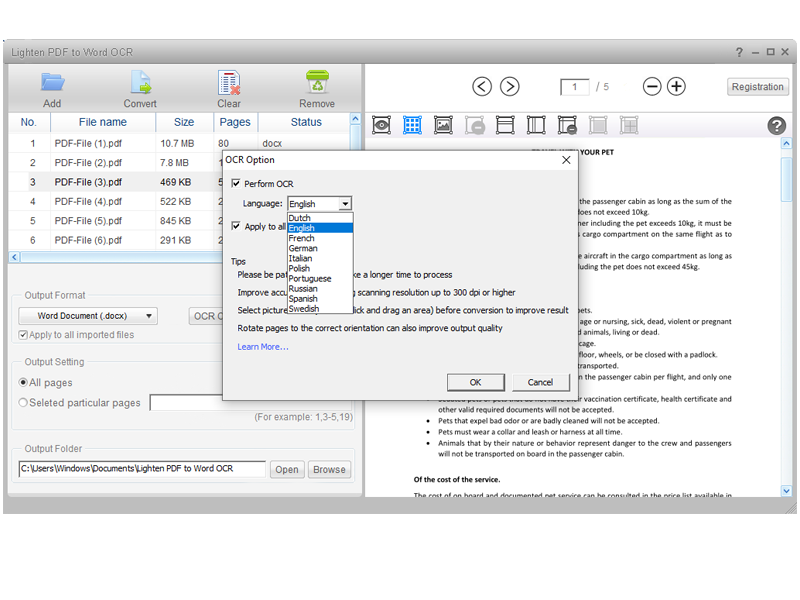Close the OCR Option dialog
Screen dimensions: 800x600
[566, 160]
